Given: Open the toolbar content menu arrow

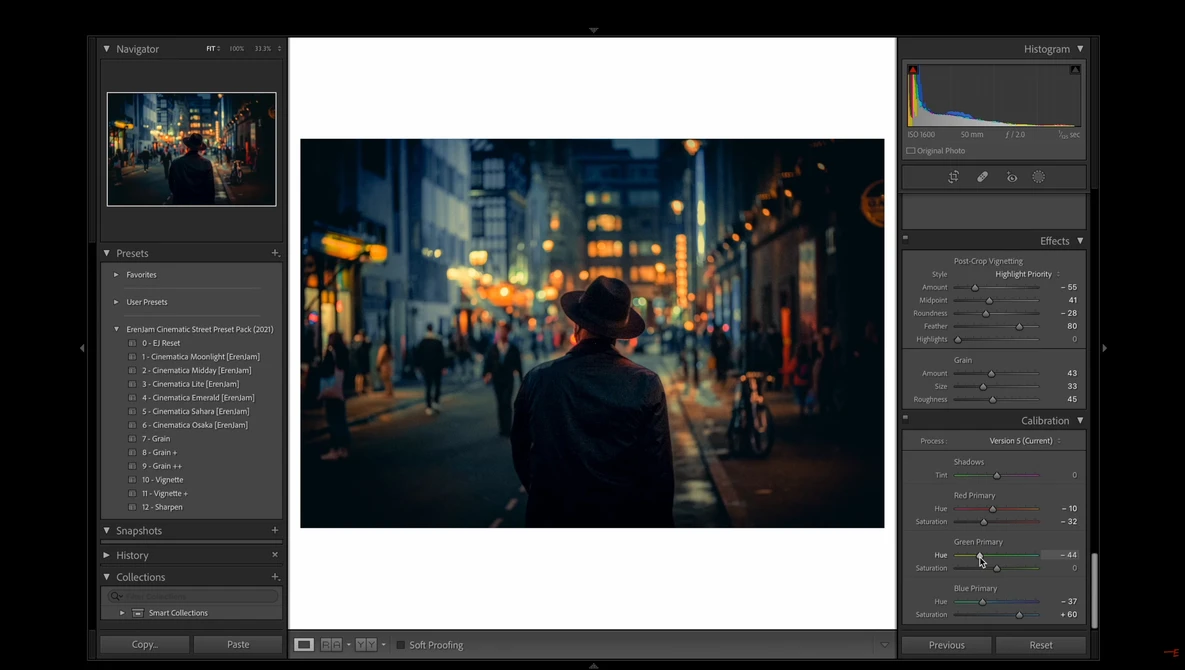Looking at the screenshot, I should point(884,645).
